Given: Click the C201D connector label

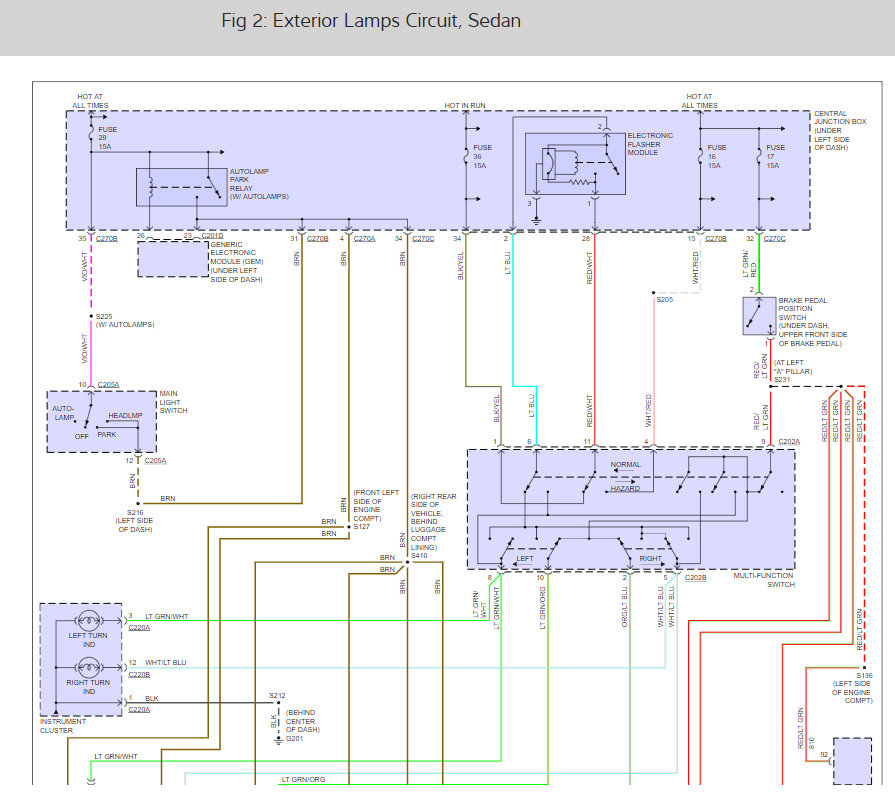Looking at the screenshot, I should (212, 236).
